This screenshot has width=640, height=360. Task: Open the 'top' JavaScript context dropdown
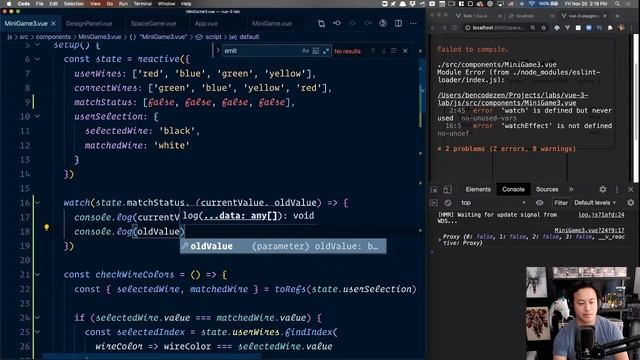point(493,203)
